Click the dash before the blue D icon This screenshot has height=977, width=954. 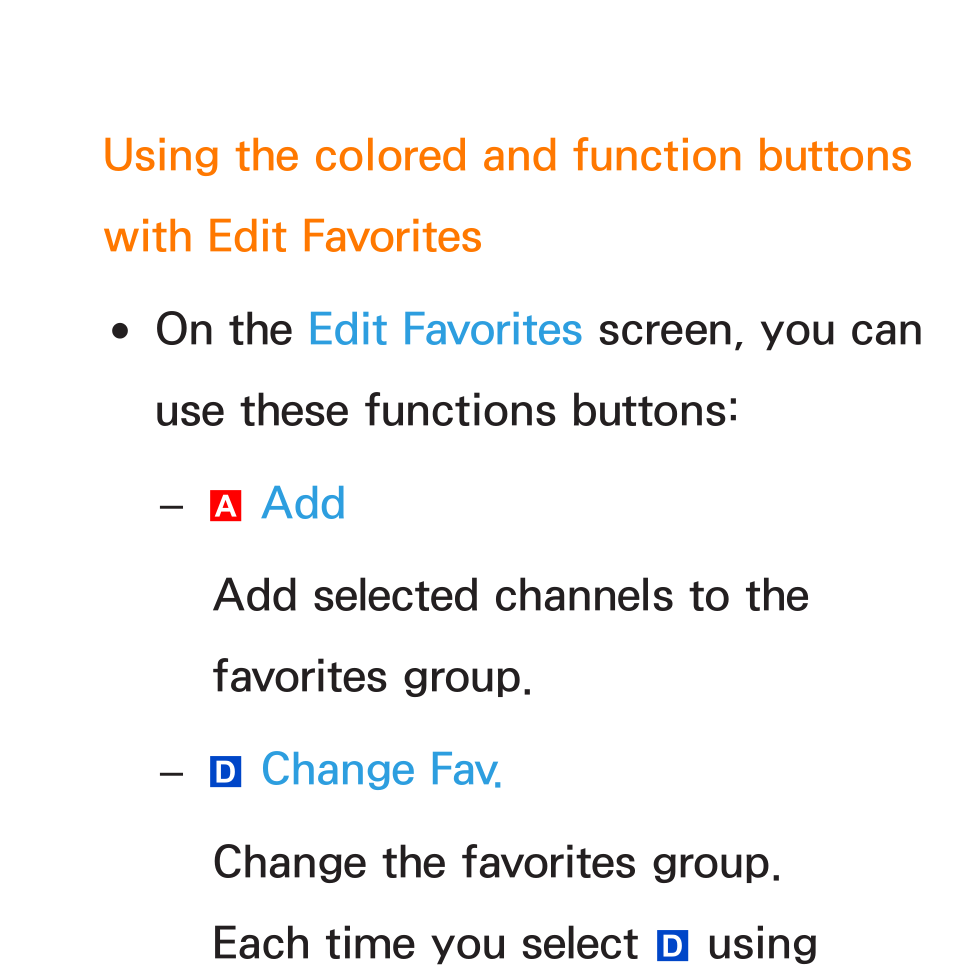171,774
